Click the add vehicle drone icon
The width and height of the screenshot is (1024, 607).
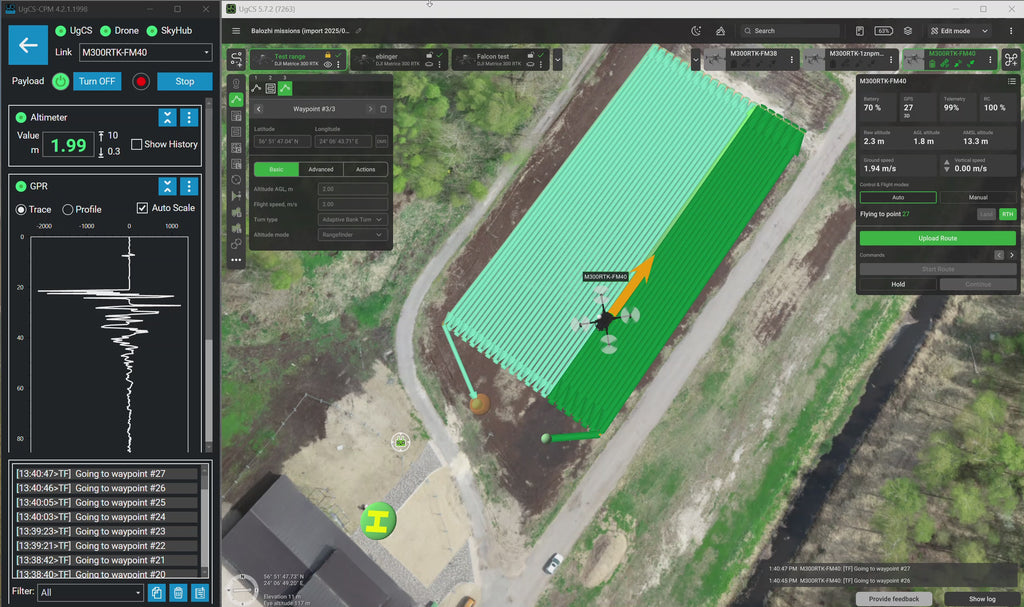(x=1010, y=60)
